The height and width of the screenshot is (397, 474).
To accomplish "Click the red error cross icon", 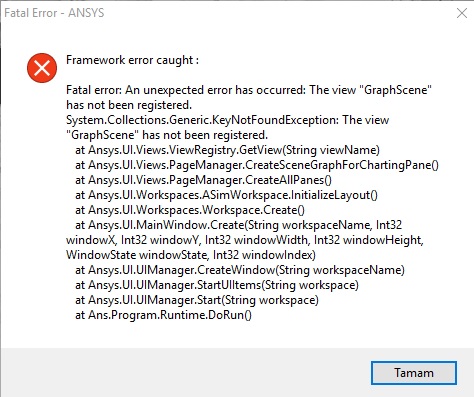I will (42, 68).
